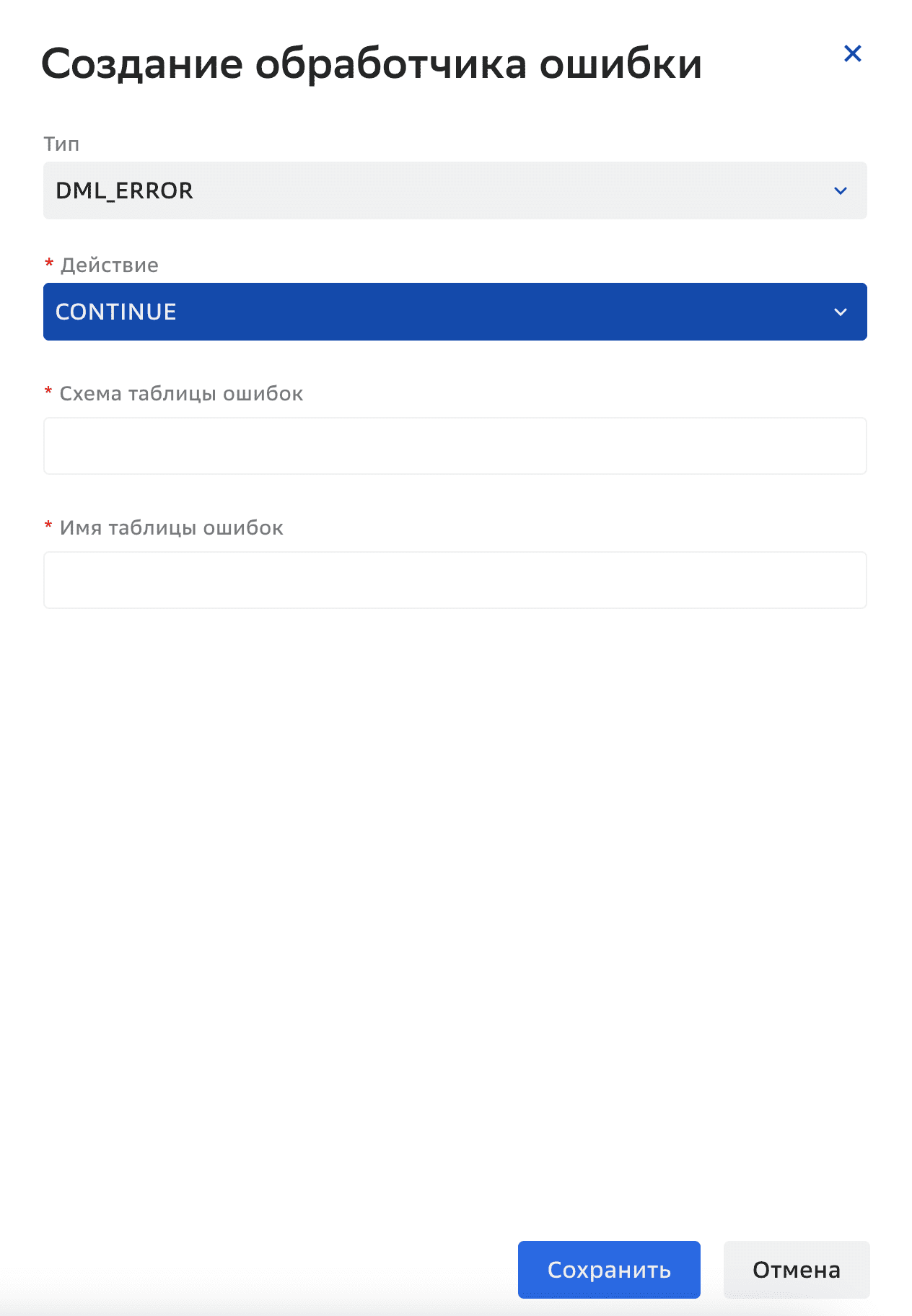Image resolution: width=912 pixels, height=1316 pixels.
Task: Open the Действие dropdown showing CONTINUE
Action: [455, 312]
